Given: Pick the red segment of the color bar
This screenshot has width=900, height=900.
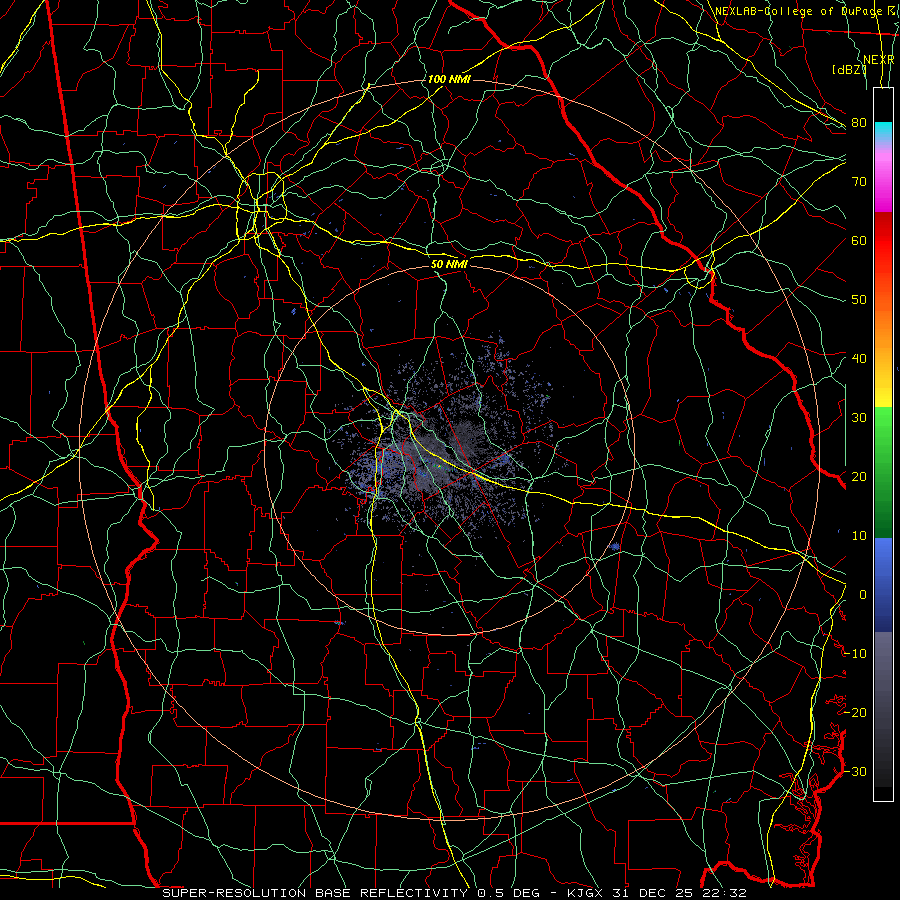Looking at the screenshot, I should coord(883,242).
